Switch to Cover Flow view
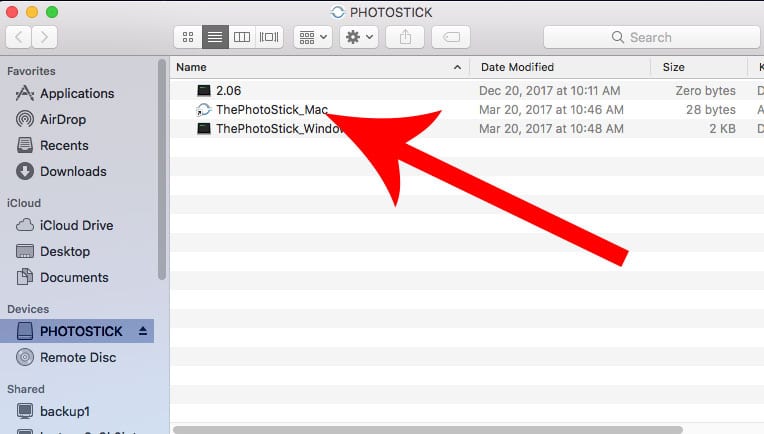Viewport: 764px width, 434px height. point(268,37)
